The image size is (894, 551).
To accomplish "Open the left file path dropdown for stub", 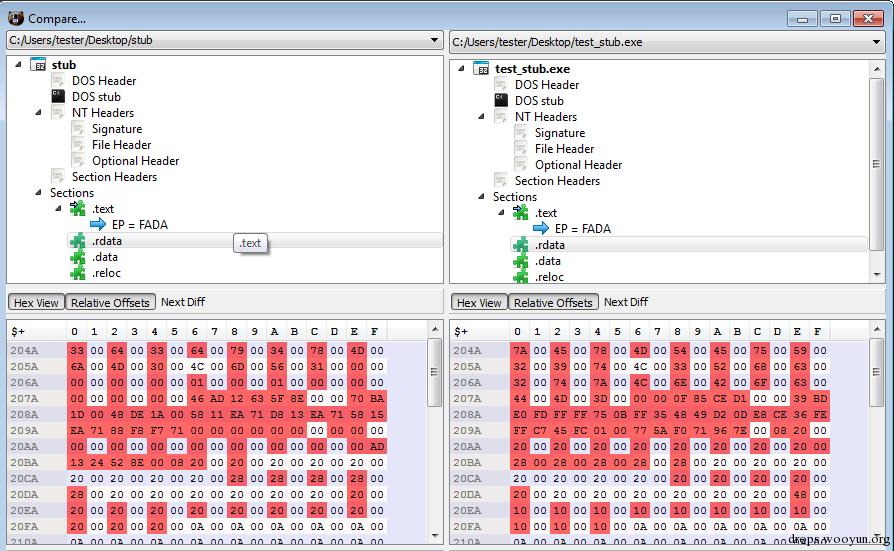I will click(x=434, y=40).
